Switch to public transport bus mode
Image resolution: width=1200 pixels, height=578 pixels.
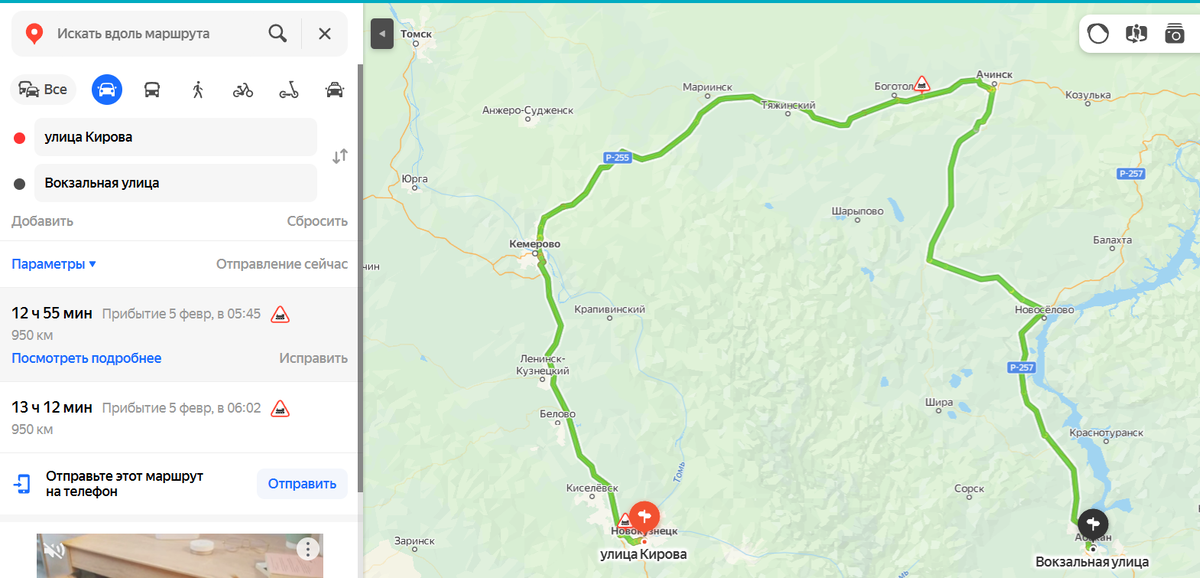coord(152,90)
